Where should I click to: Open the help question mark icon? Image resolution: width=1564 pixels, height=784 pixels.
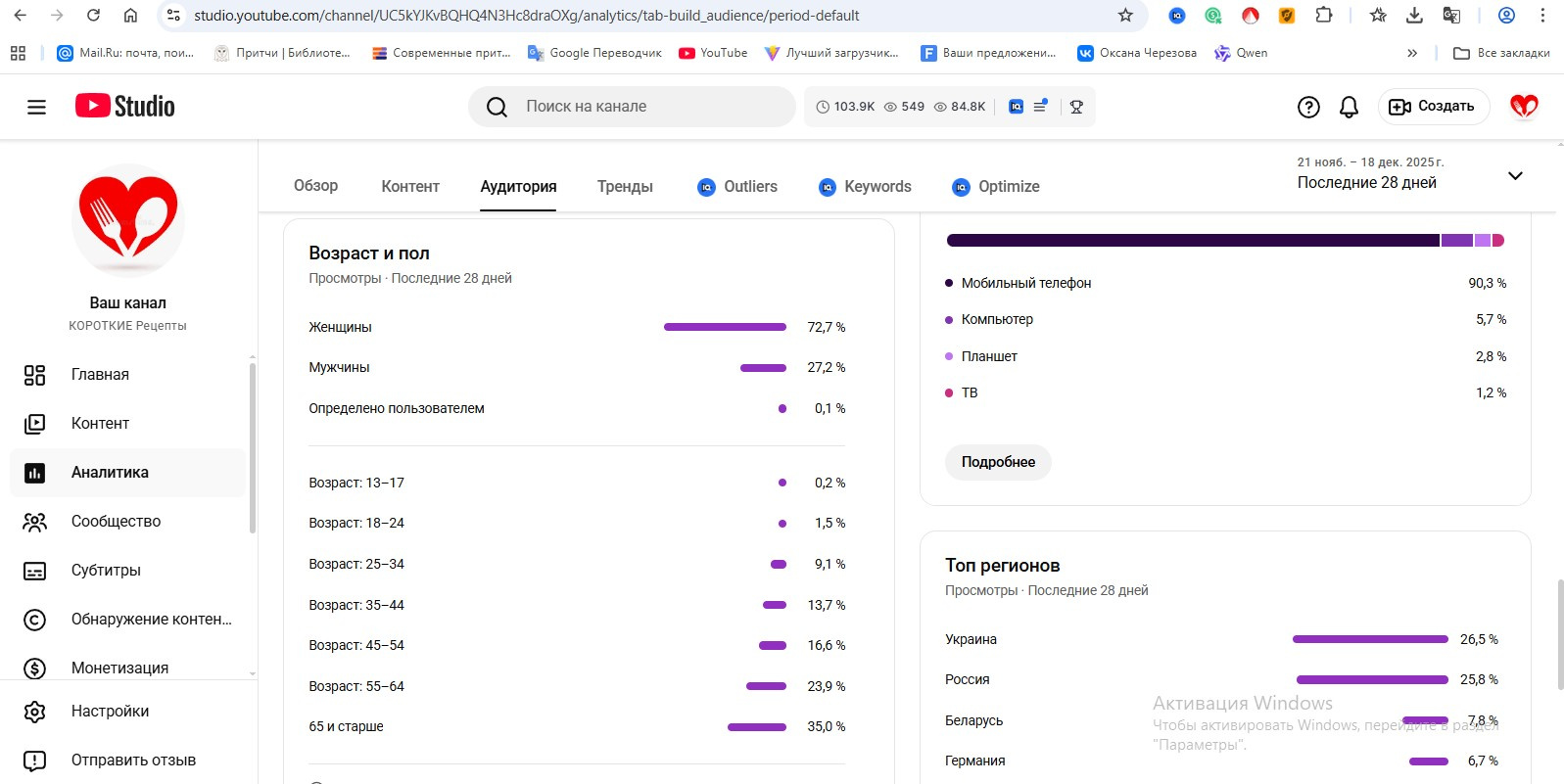click(x=1308, y=107)
